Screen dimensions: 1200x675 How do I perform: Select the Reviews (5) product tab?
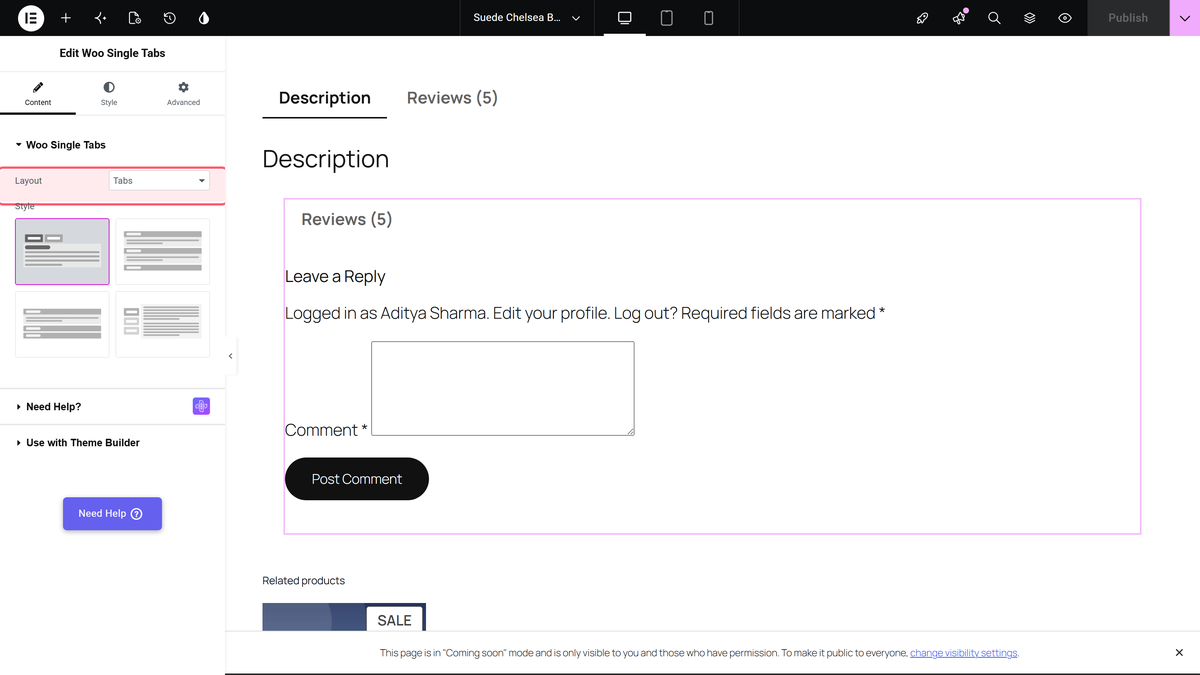point(452,98)
